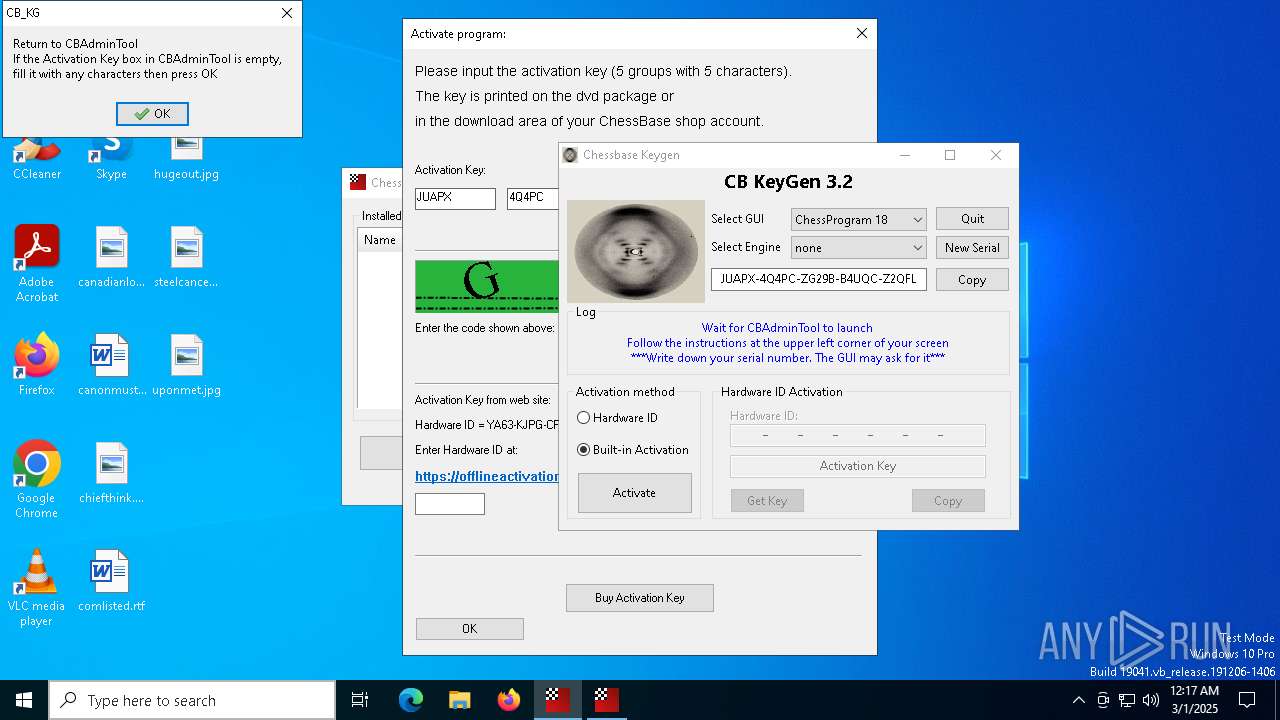This screenshot has height=720, width=1280.
Task: Click the clock showing 12:17 AM
Action: (1194, 700)
